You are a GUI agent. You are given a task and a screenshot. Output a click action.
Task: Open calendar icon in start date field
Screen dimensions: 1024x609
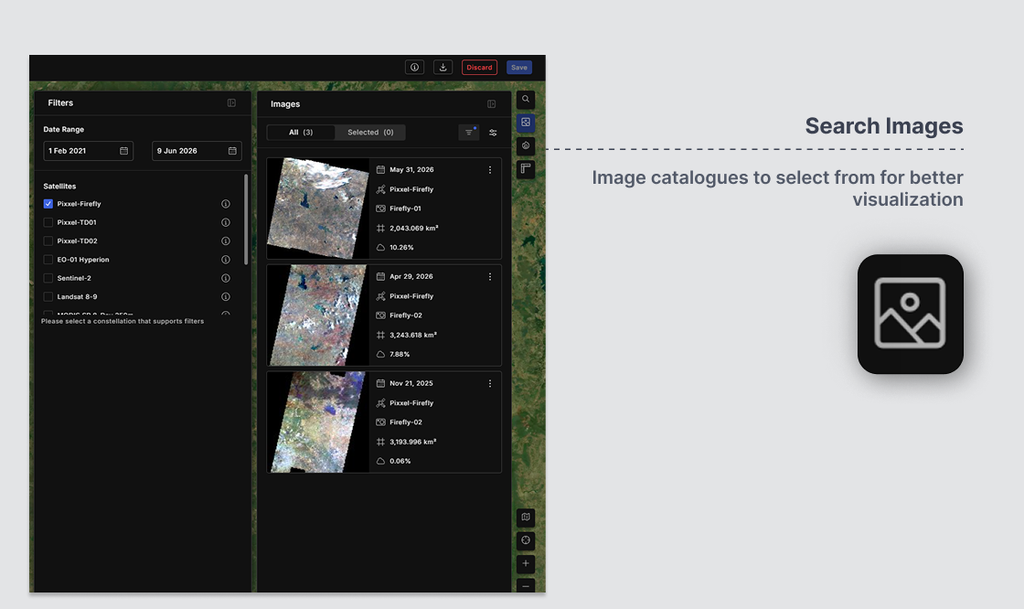tap(124, 151)
